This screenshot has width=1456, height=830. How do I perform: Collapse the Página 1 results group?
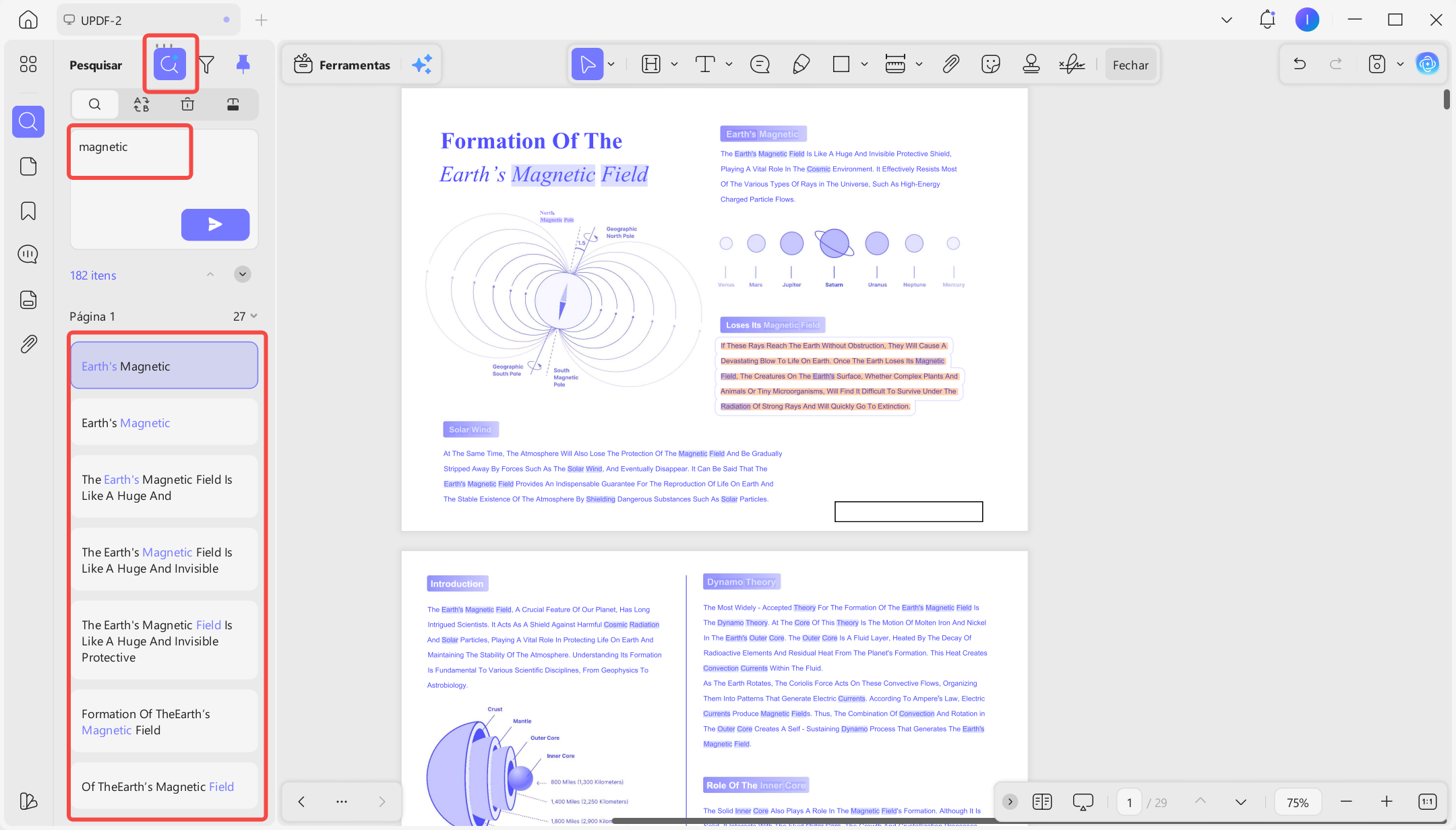pyautogui.click(x=254, y=316)
